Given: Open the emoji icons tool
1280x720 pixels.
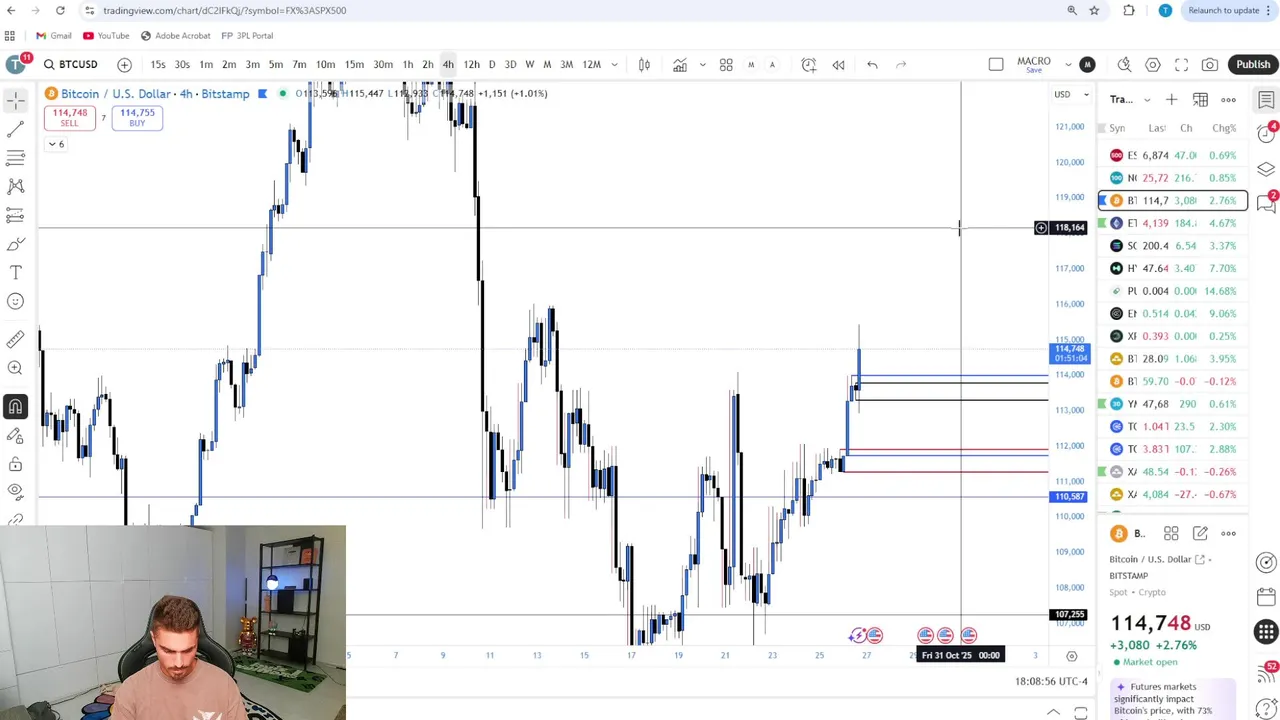Looking at the screenshot, I should [15, 301].
